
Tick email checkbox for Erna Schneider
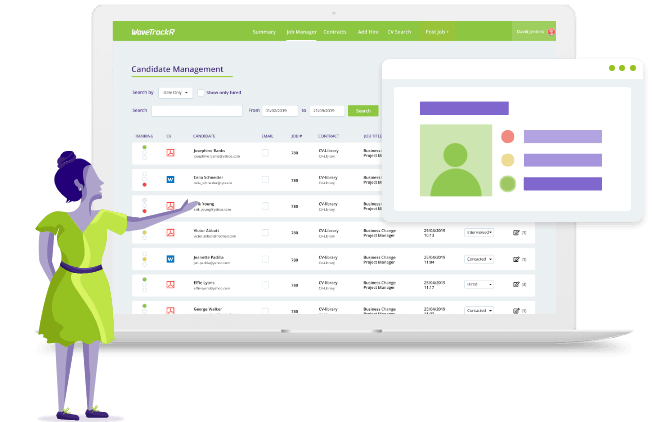pyautogui.click(x=265, y=180)
